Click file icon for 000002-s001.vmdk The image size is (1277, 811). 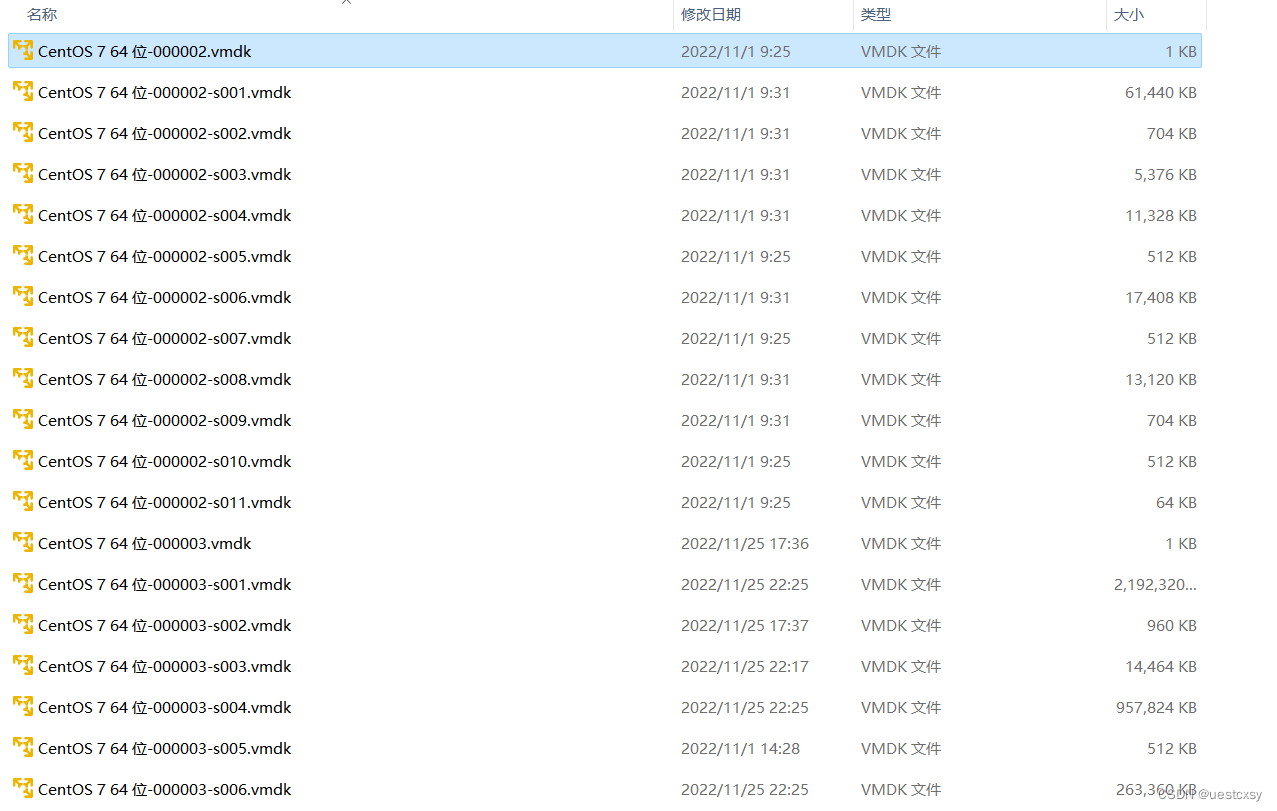[23, 91]
